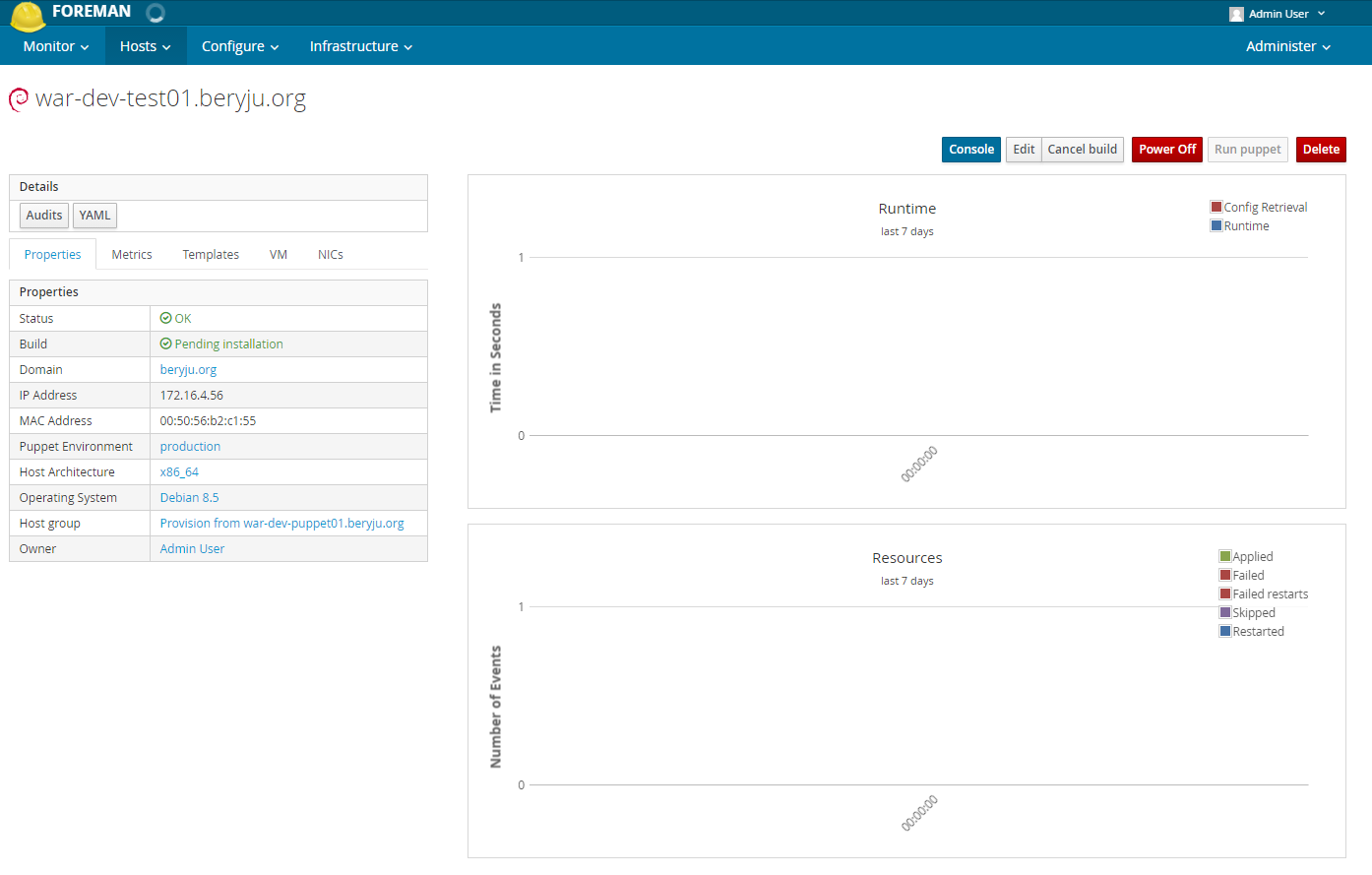
Task: Expand the Admin User account menu
Action: pyautogui.click(x=1278, y=14)
